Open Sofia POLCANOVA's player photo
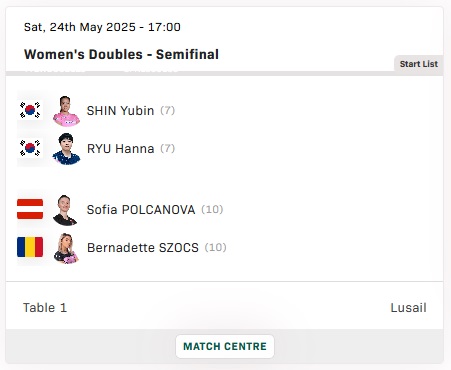This screenshot has height=370, width=451. pos(65,210)
